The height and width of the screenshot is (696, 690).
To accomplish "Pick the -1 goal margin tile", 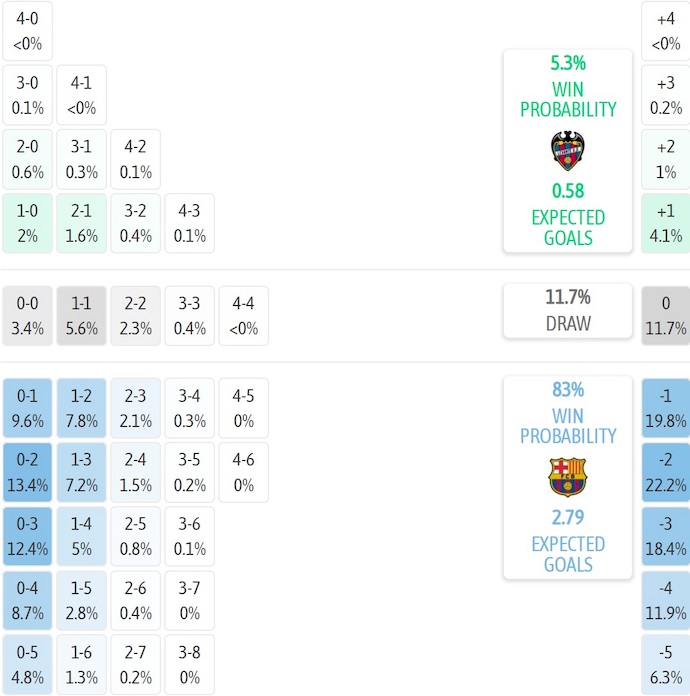I will click(665, 408).
